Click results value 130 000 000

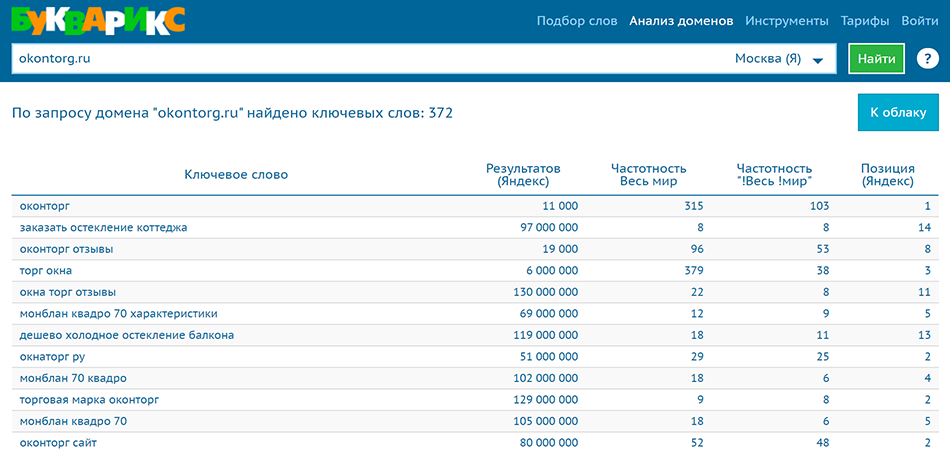(546, 293)
